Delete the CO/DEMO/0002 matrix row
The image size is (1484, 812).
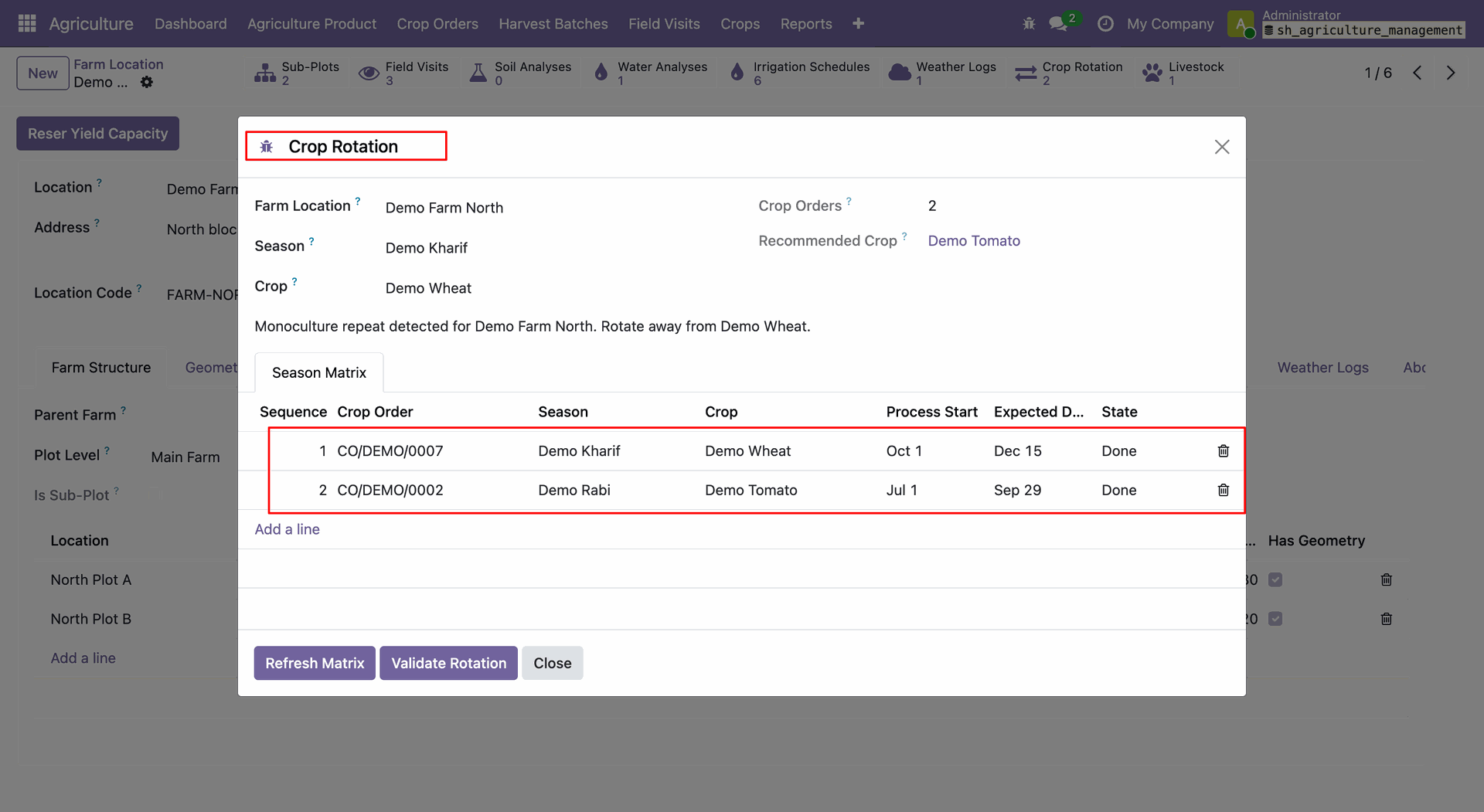pyautogui.click(x=1224, y=490)
